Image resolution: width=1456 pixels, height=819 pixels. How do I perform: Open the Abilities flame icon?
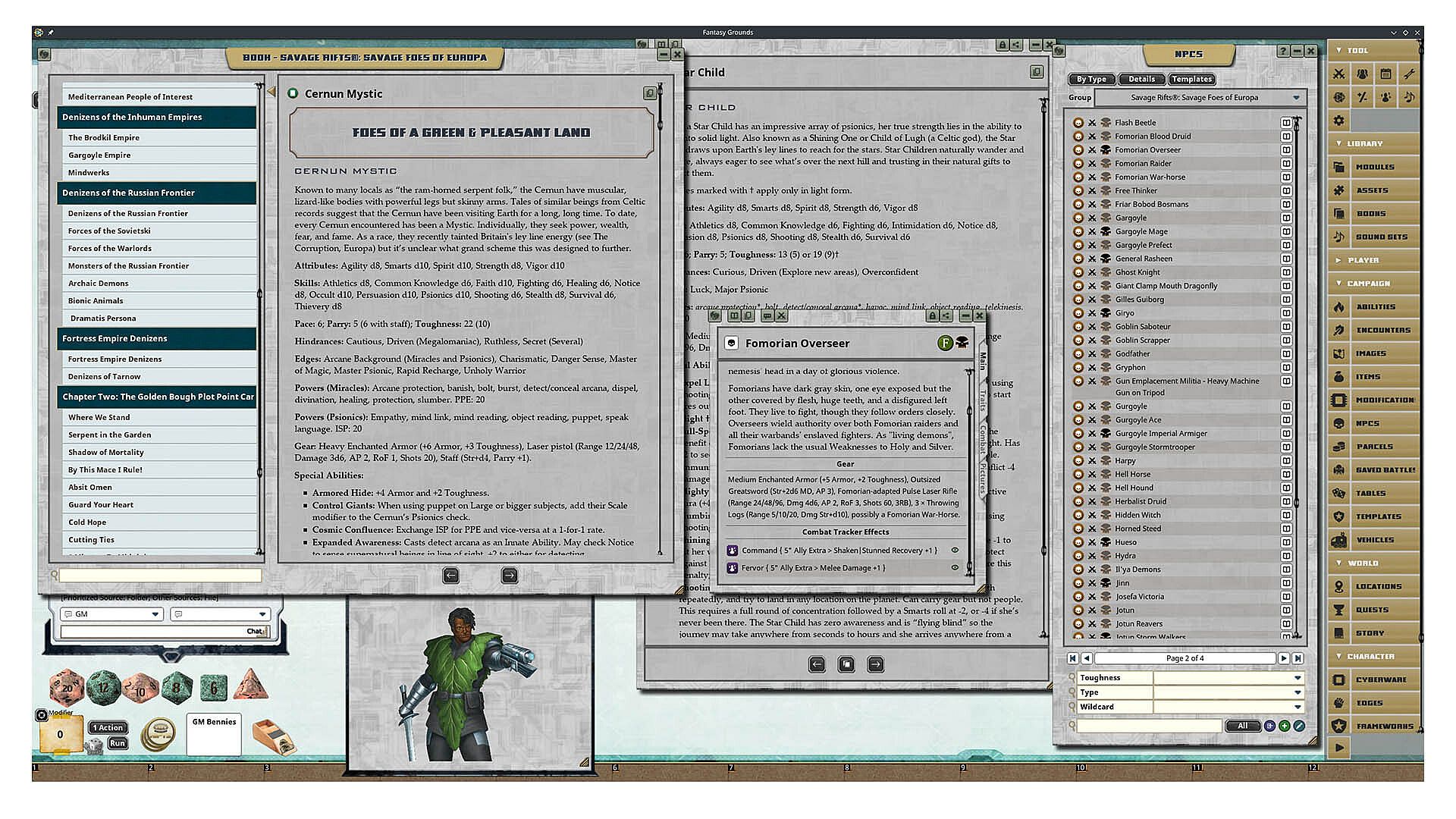[x=1339, y=307]
